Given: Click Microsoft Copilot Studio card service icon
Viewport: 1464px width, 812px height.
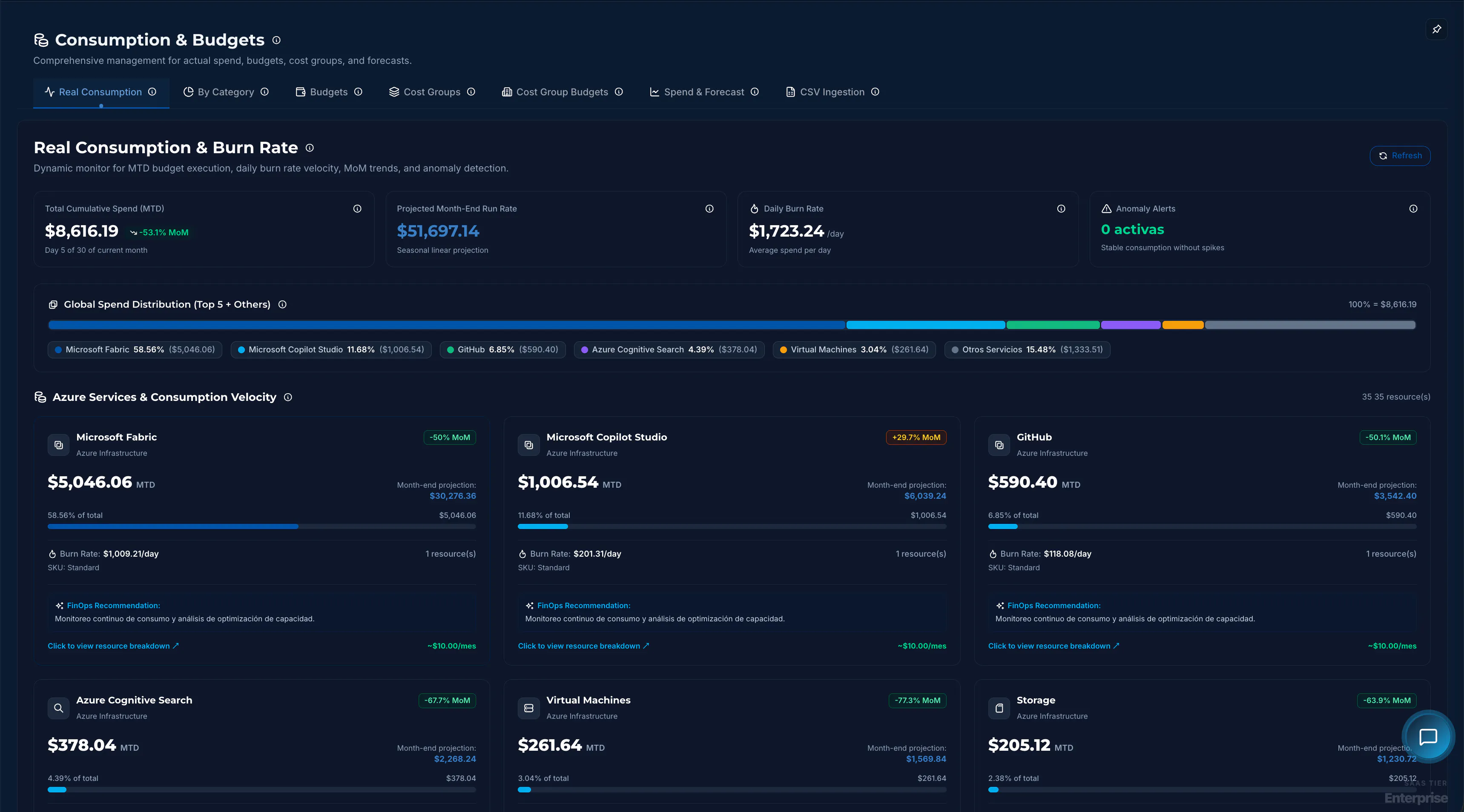Looking at the screenshot, I should pos(528,445).
